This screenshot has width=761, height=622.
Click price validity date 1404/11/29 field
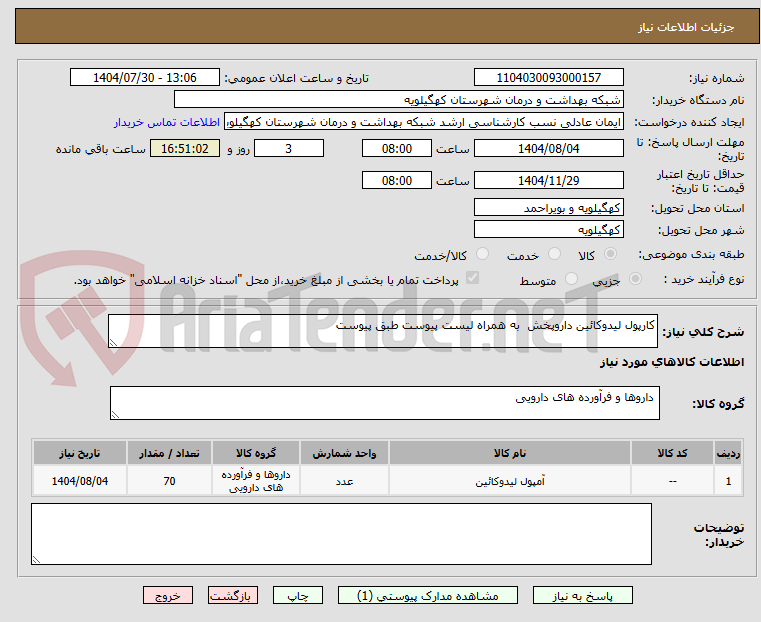pyautogui.click(x=548, y=180)
